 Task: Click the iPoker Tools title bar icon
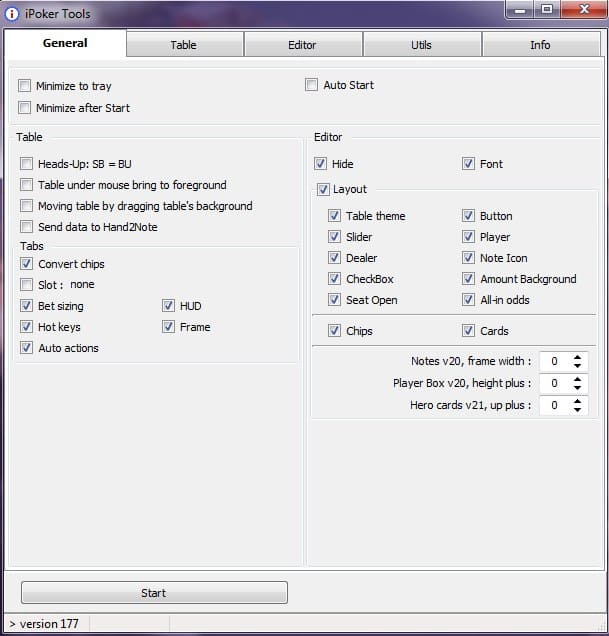[x=11, y=14]
